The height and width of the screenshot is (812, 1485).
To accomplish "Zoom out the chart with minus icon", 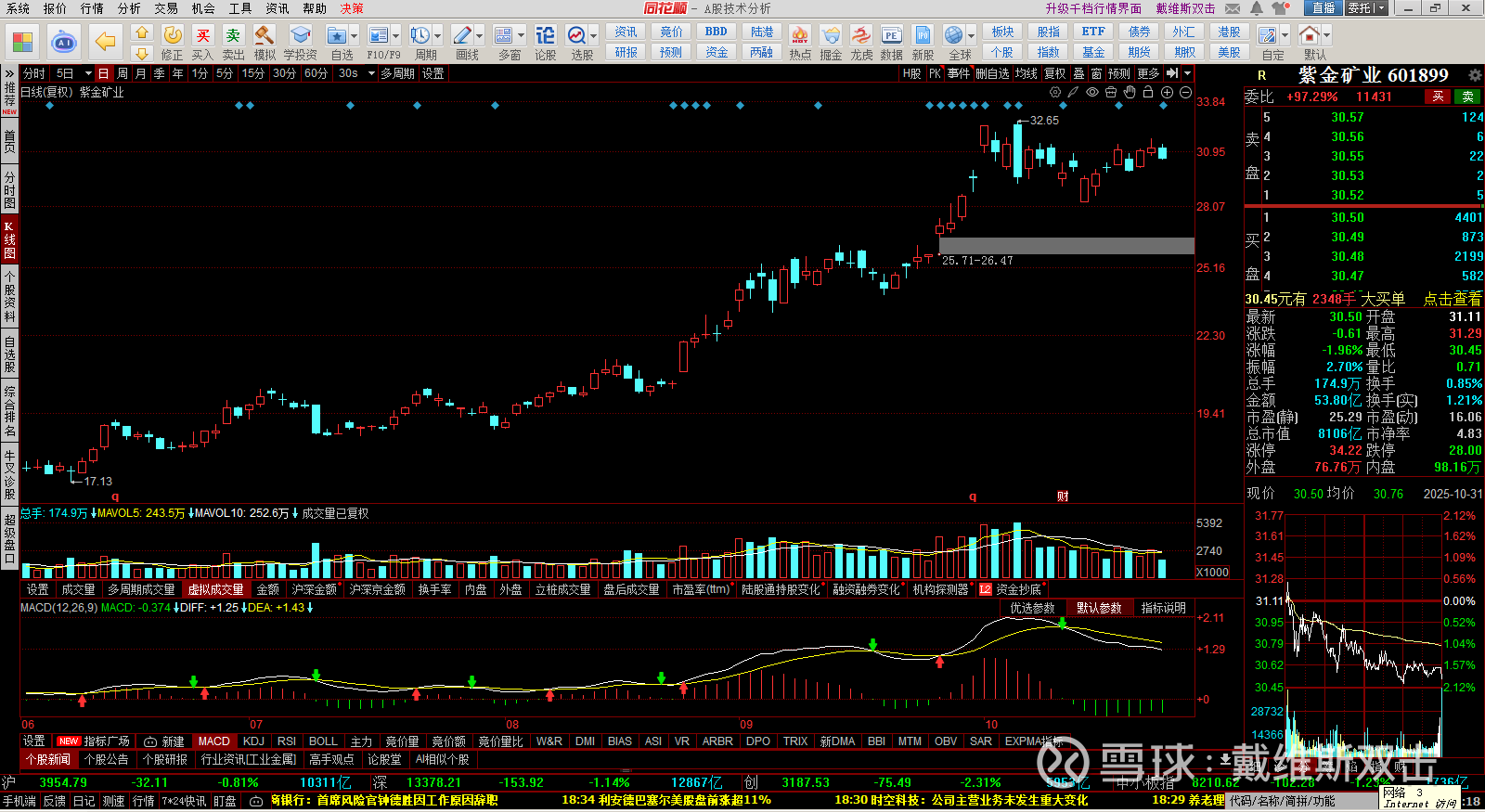I will point(1185,93).
